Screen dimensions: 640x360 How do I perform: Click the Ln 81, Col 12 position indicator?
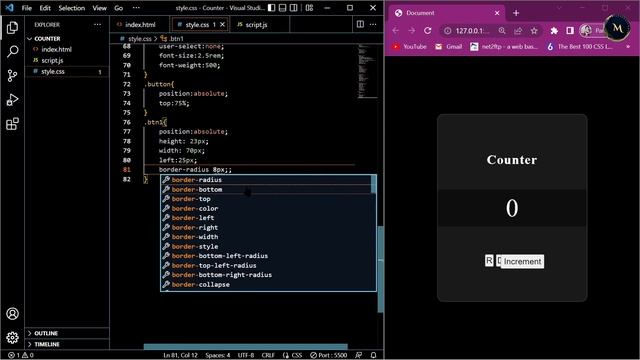(x=180, y=355)
